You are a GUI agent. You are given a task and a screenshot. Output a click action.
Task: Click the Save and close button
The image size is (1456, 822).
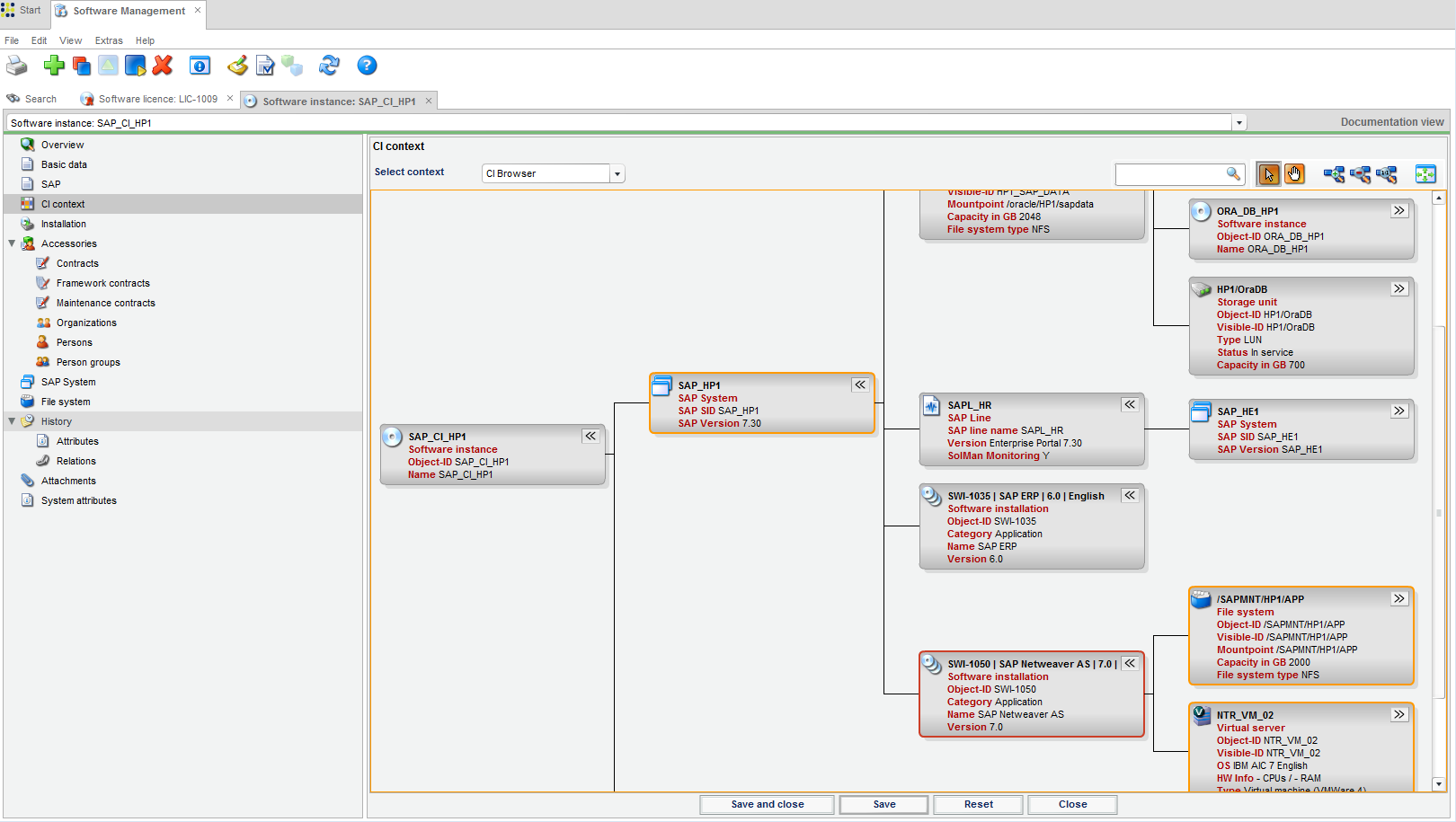[x=767, y=805]
